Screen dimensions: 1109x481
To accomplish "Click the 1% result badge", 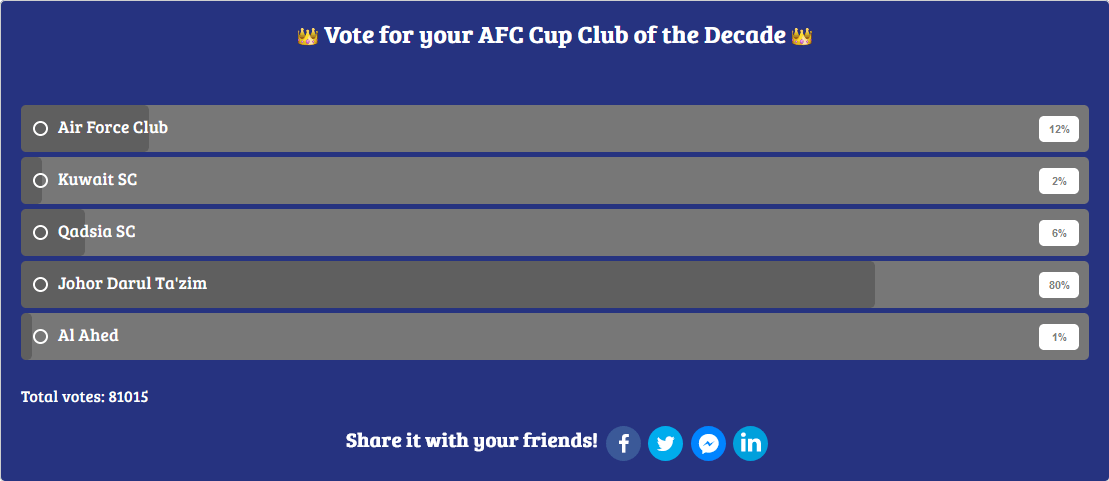I will (1059, 337).
